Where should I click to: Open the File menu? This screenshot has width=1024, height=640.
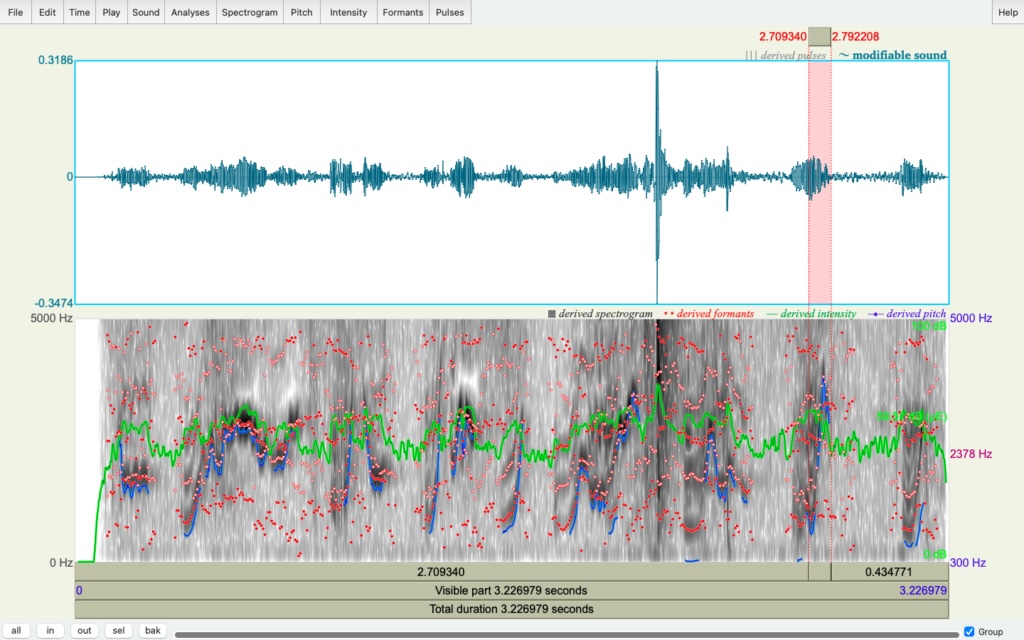(16, 12)
